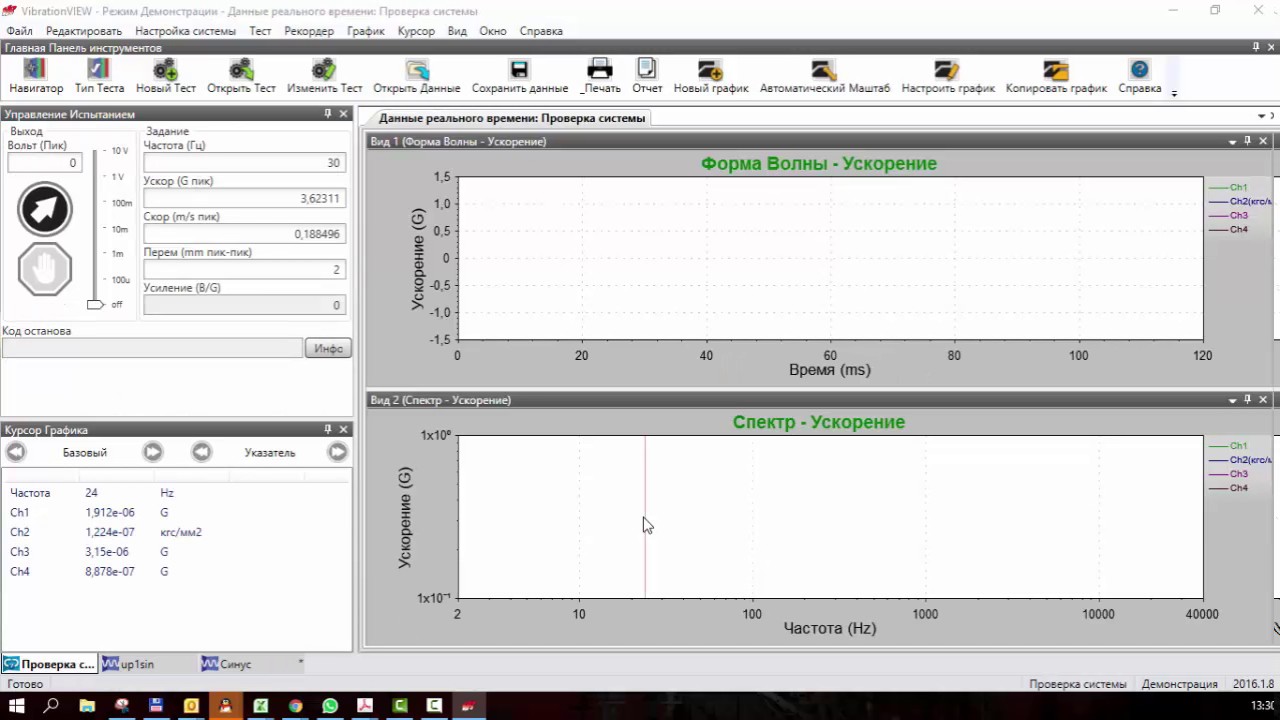Close the Курсор Графика panel
The width and height of the screenshot is (1280, 720).
(343, 429)
